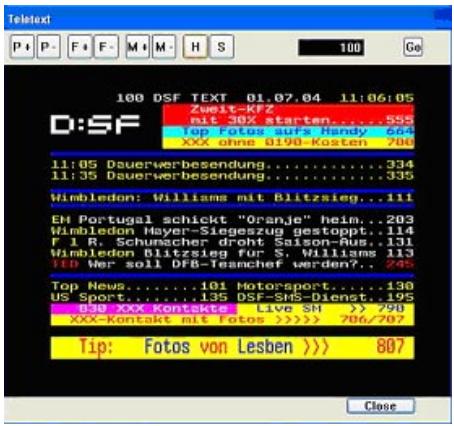Click the 'Tip: Fotos von Lesben' banner
454x426 pixels.
[x=232, y=348]
